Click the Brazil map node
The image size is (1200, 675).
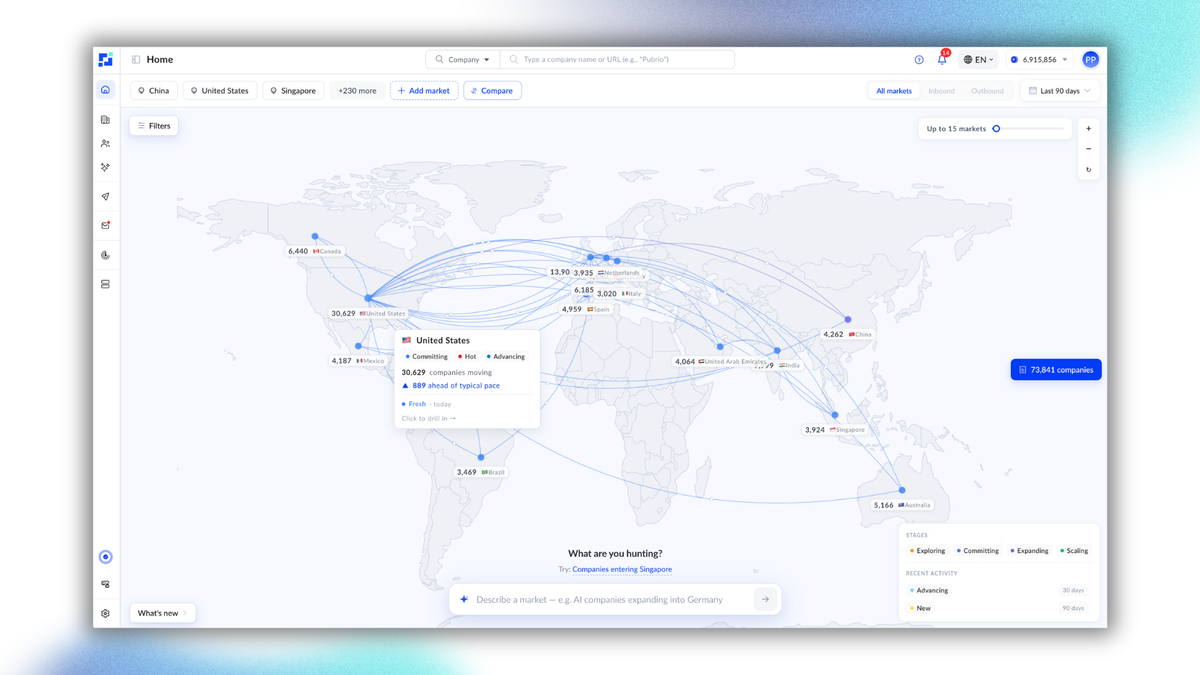481,457
